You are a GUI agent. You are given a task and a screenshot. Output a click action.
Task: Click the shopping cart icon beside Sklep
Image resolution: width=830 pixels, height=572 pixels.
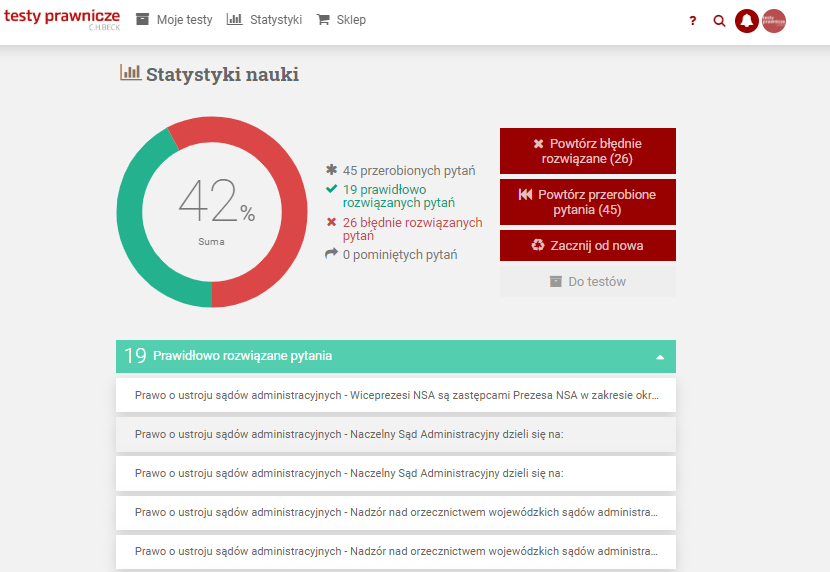323,20
